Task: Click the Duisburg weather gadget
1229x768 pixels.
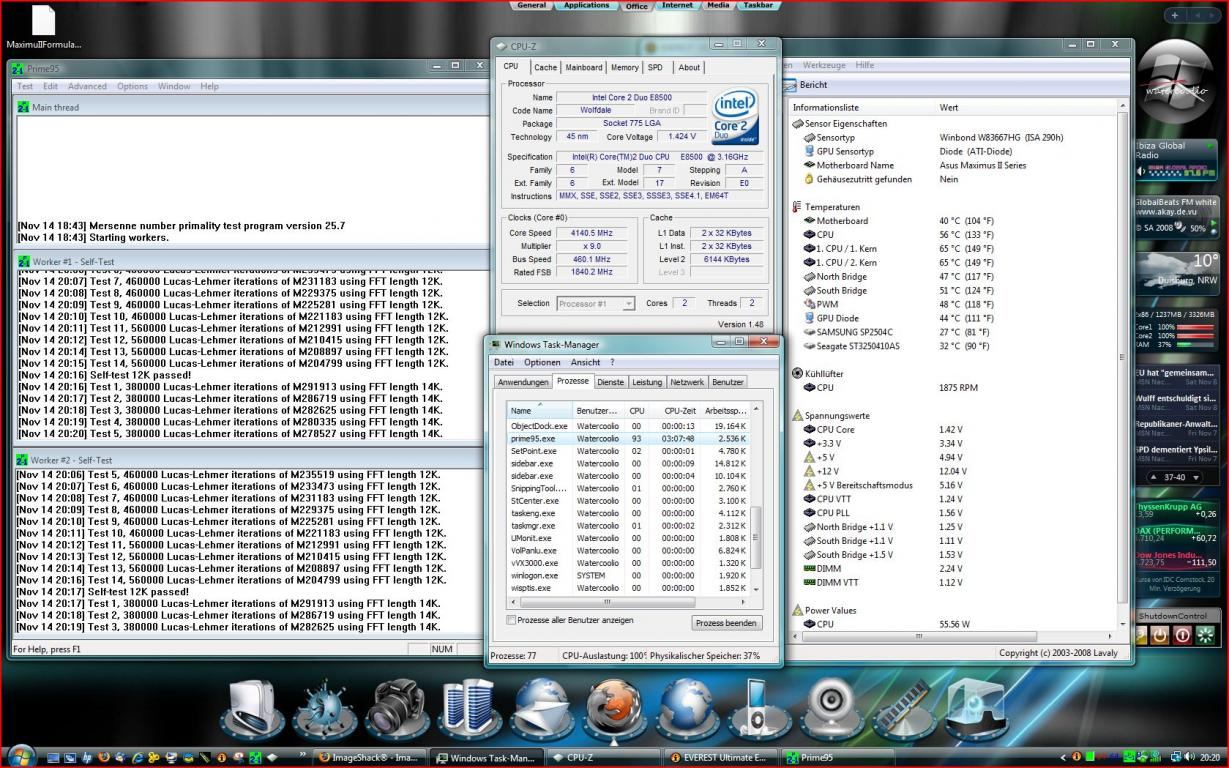Action: [x=1177, y=272]
